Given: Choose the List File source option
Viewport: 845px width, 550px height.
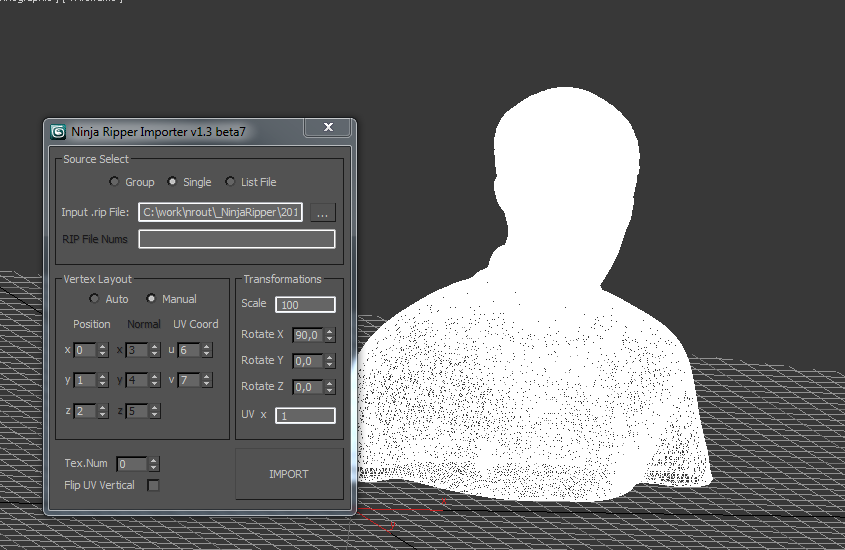Looking at the screenshot, I should click(x=230, y=182).
